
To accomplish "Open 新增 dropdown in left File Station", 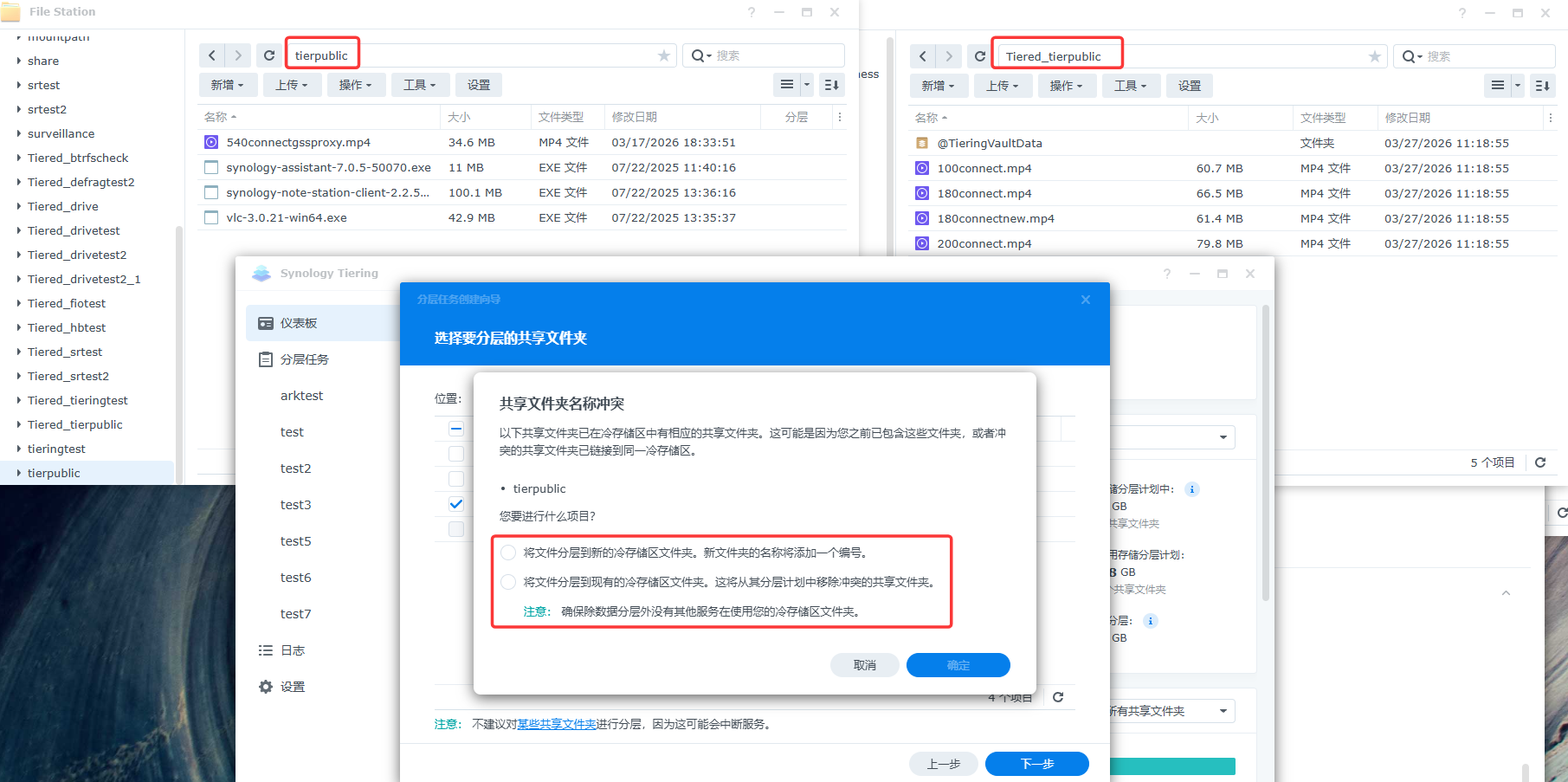I will 228,85.
